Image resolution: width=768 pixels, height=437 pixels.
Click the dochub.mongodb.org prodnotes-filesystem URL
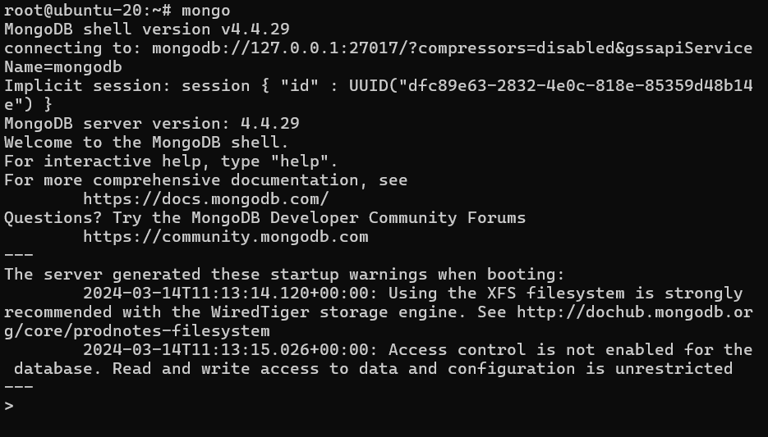click(x=635, y=312)
